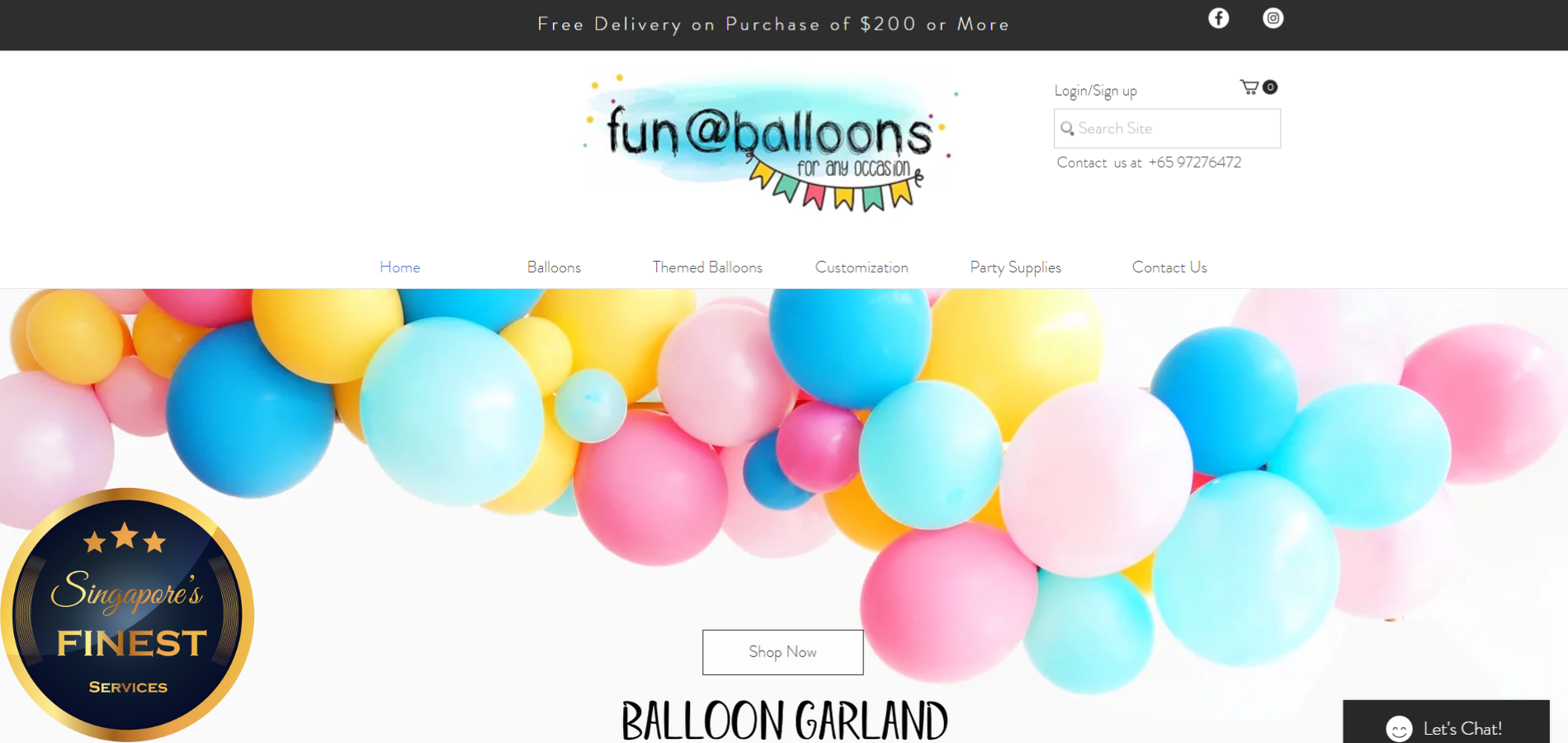Viewport: 1568px width, 743px height.
Task: Click the chat smiley face icon
Action: (x=1399, y=729)
